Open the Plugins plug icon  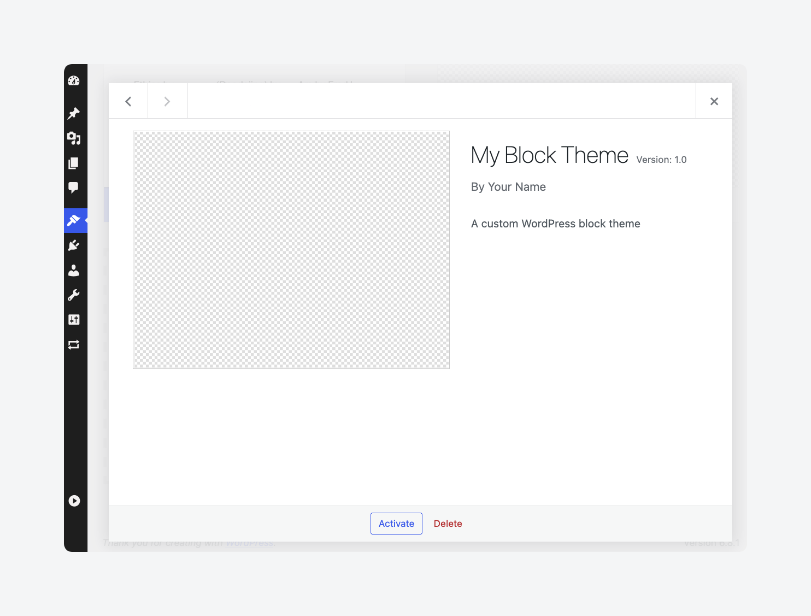tap(74, 245)
